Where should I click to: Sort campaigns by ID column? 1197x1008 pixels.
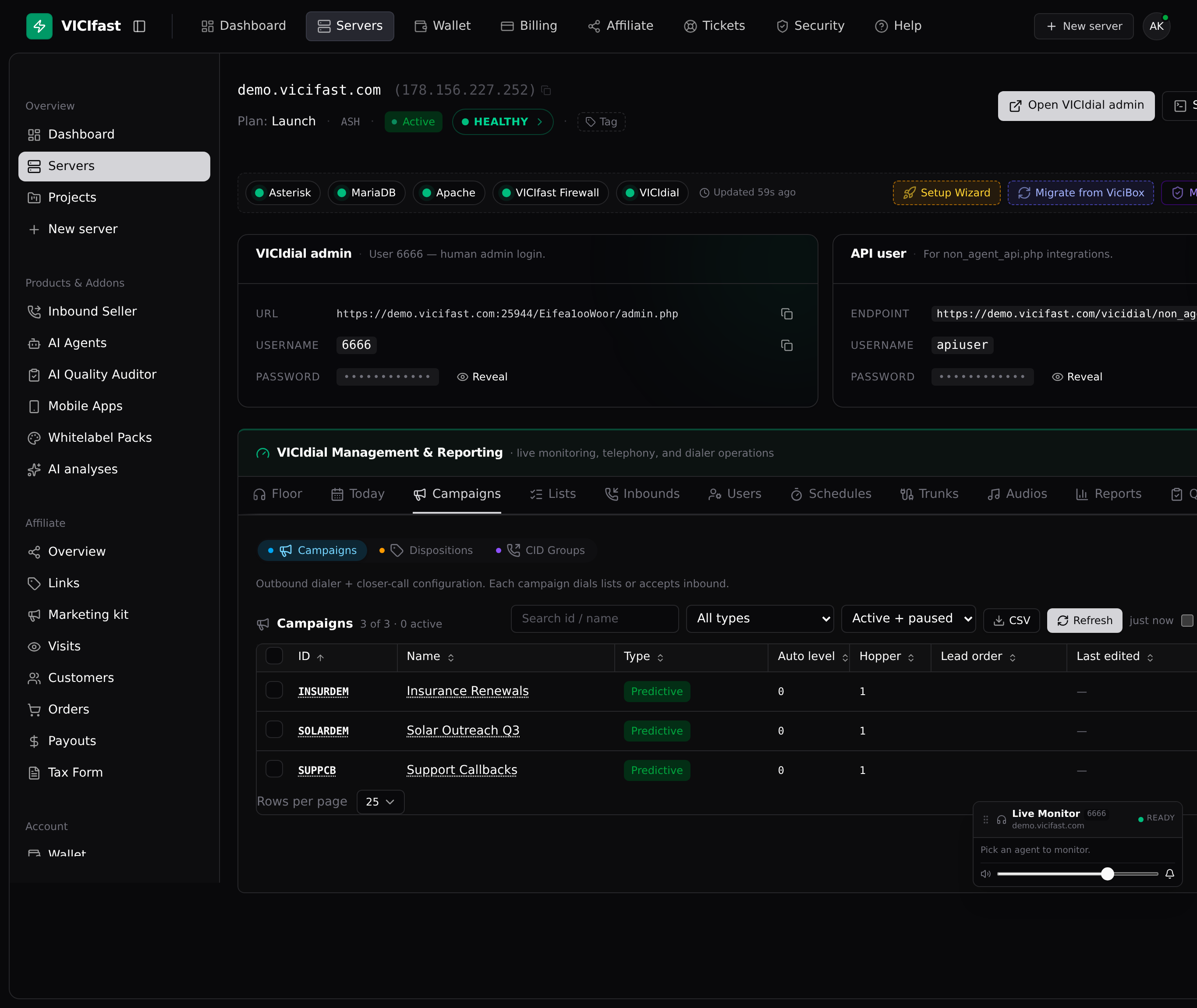[x=312, y=657]
